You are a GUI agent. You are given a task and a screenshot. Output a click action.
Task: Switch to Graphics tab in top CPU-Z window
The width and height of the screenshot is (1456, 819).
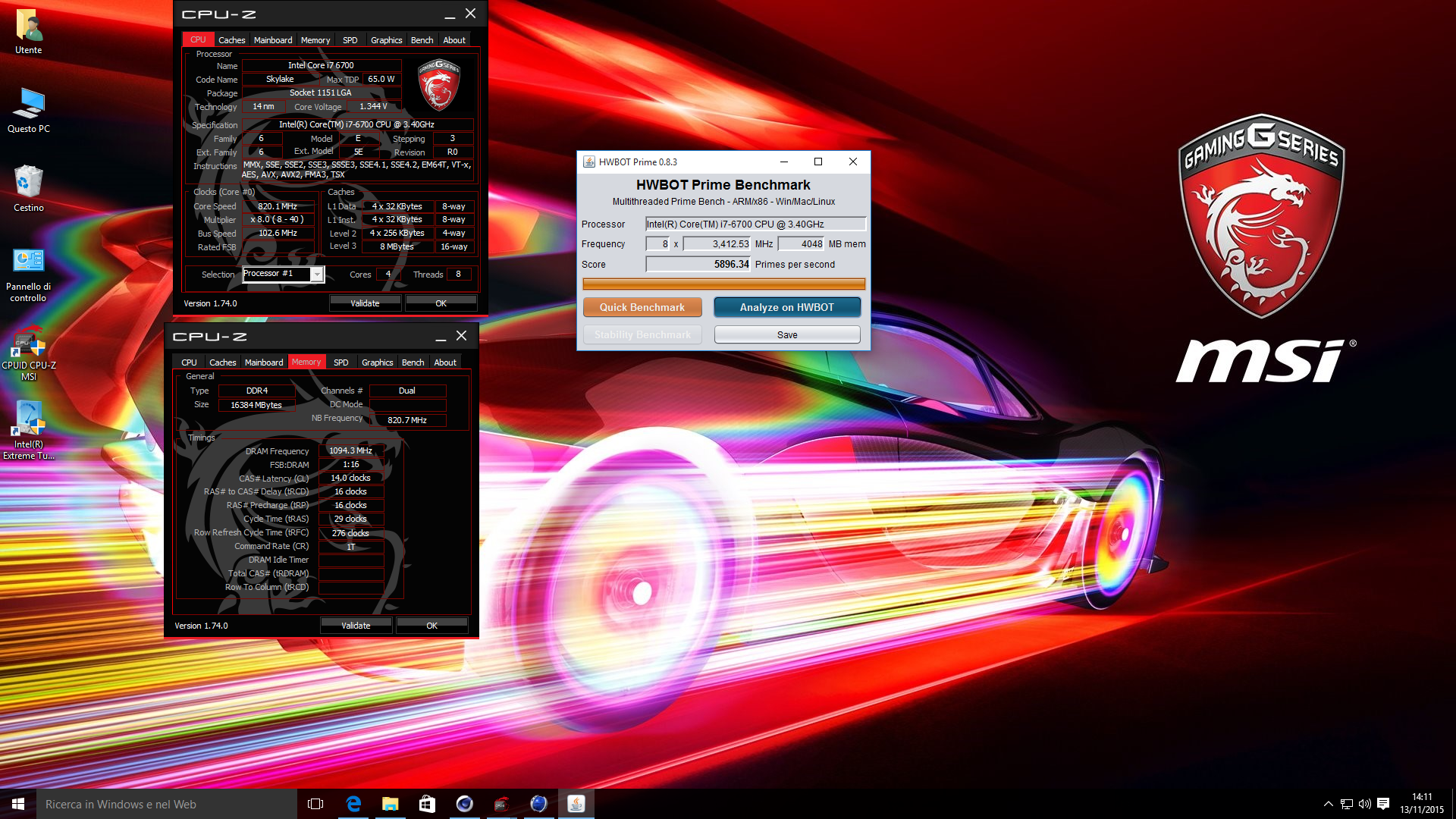click(386, 40)
